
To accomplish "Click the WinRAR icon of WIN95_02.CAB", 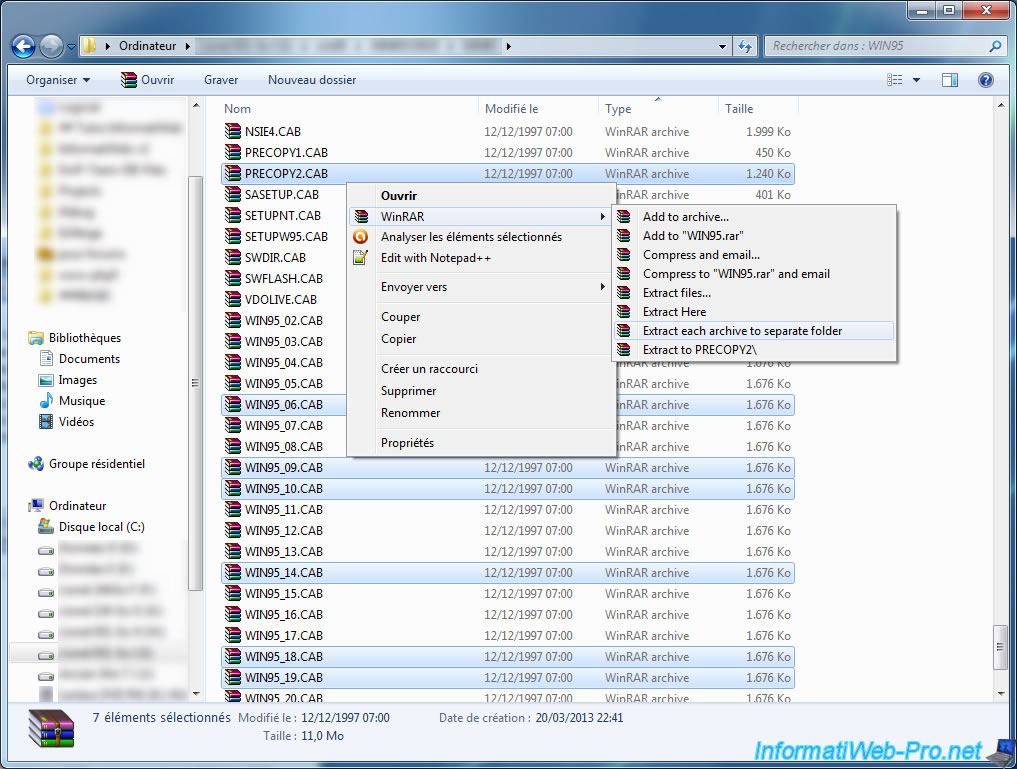I will pyautogui.click(x=233, y=320).
